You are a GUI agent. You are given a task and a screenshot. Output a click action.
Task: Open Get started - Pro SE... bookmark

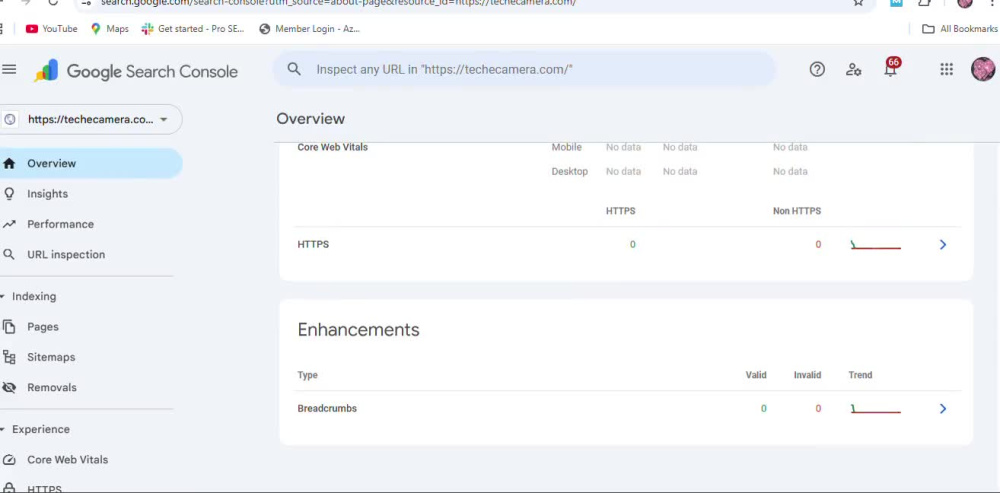[193, 29]
